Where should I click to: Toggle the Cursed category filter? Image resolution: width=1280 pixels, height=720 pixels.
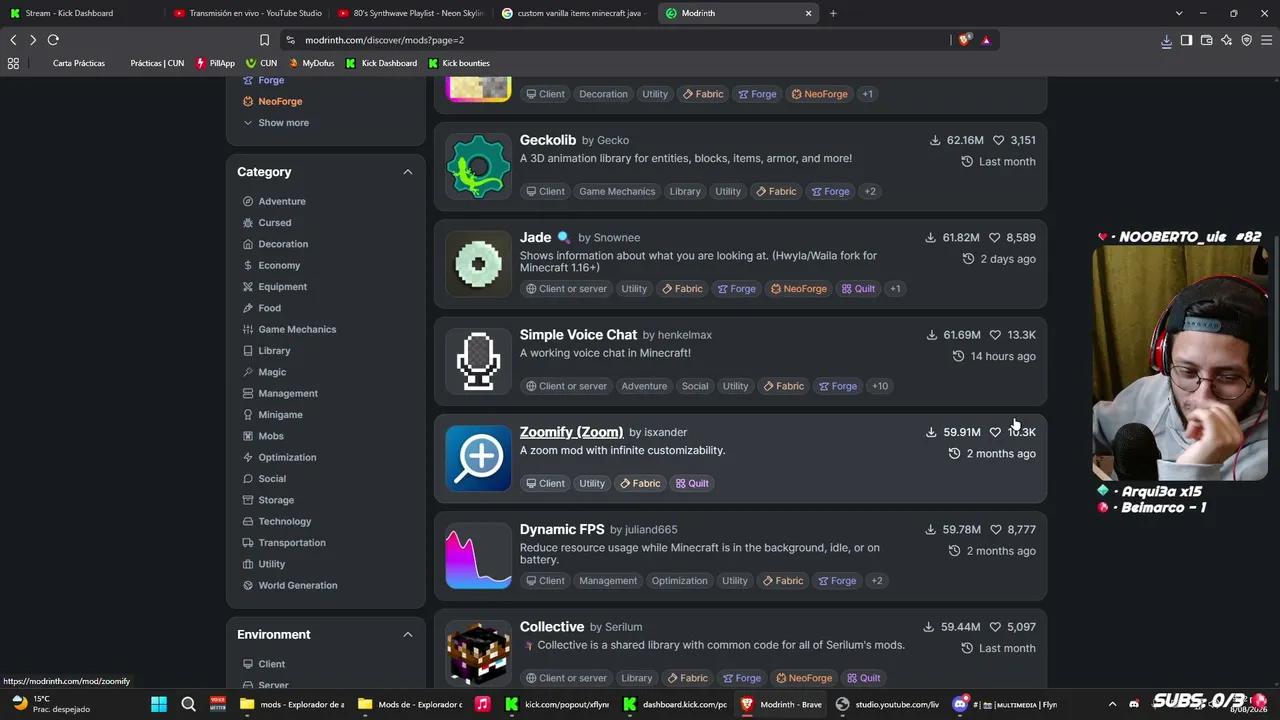267,223
